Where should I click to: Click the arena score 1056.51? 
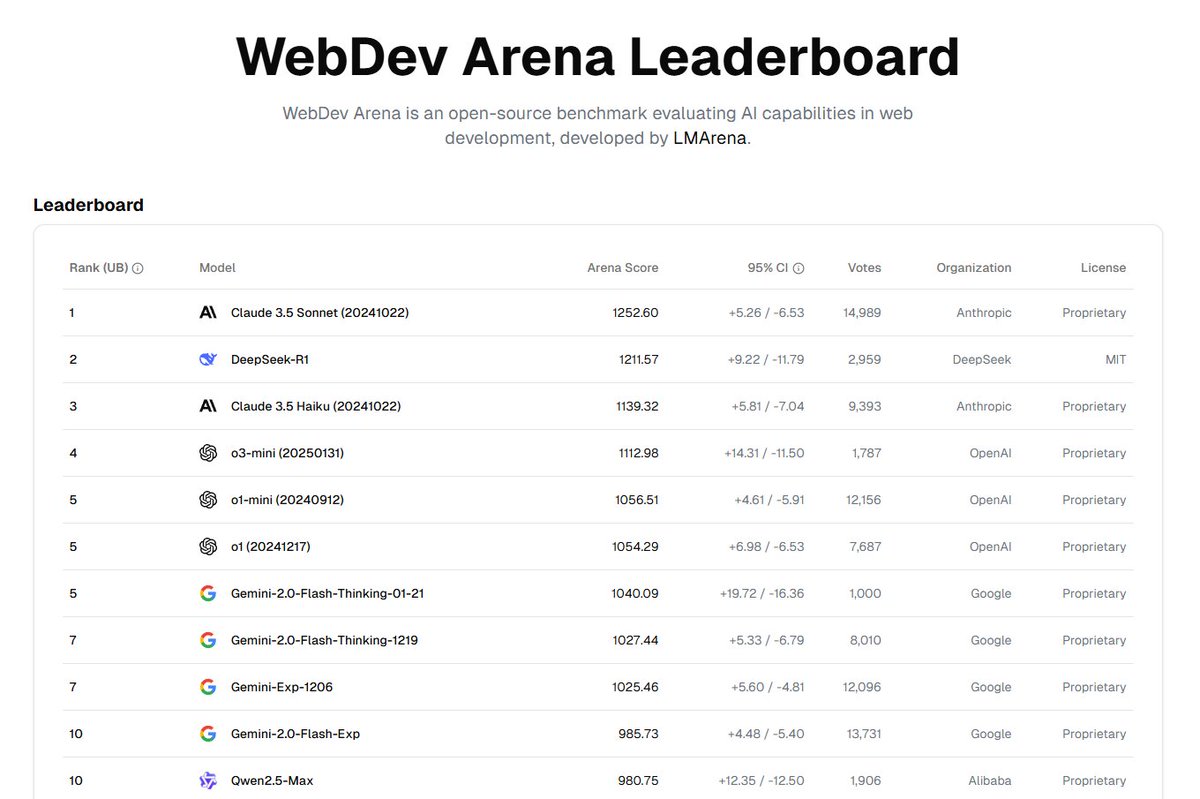click(637, 500)
